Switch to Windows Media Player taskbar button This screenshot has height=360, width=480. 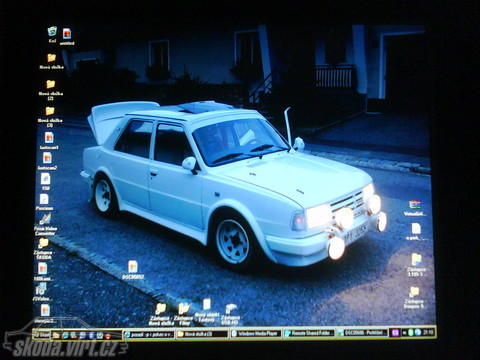[256, 333]
